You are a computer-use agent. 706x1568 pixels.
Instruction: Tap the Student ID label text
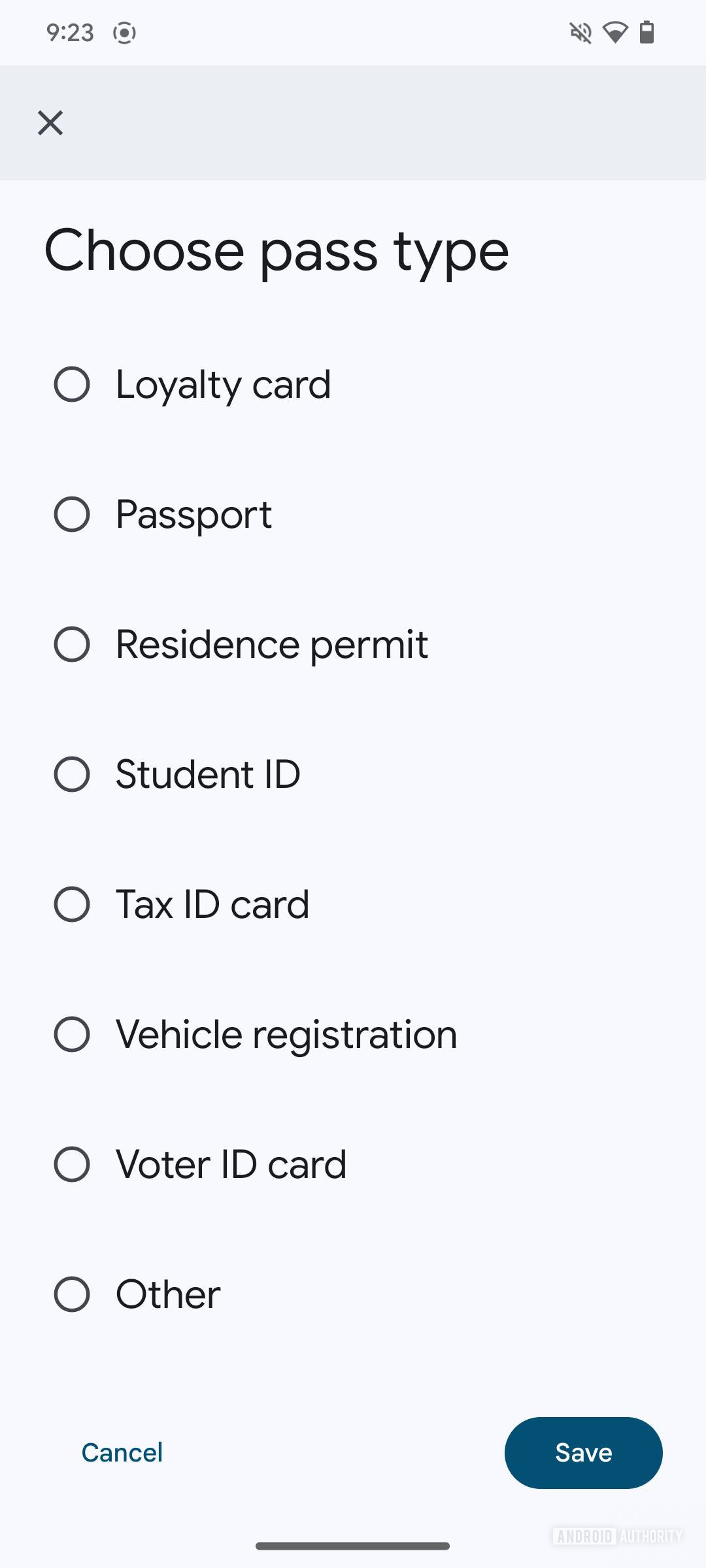(x=208, y=775)
